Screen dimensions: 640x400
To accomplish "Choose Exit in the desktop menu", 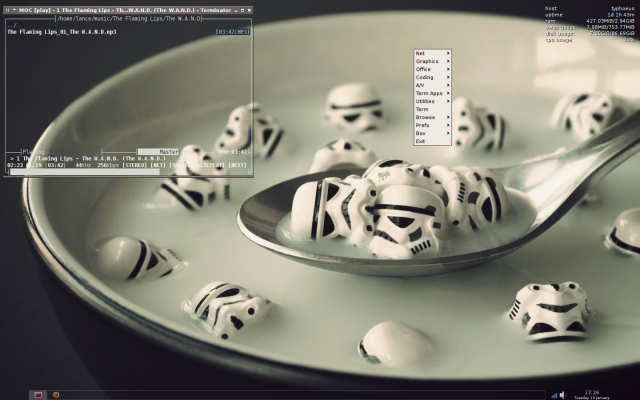I will tap(432, 141).
